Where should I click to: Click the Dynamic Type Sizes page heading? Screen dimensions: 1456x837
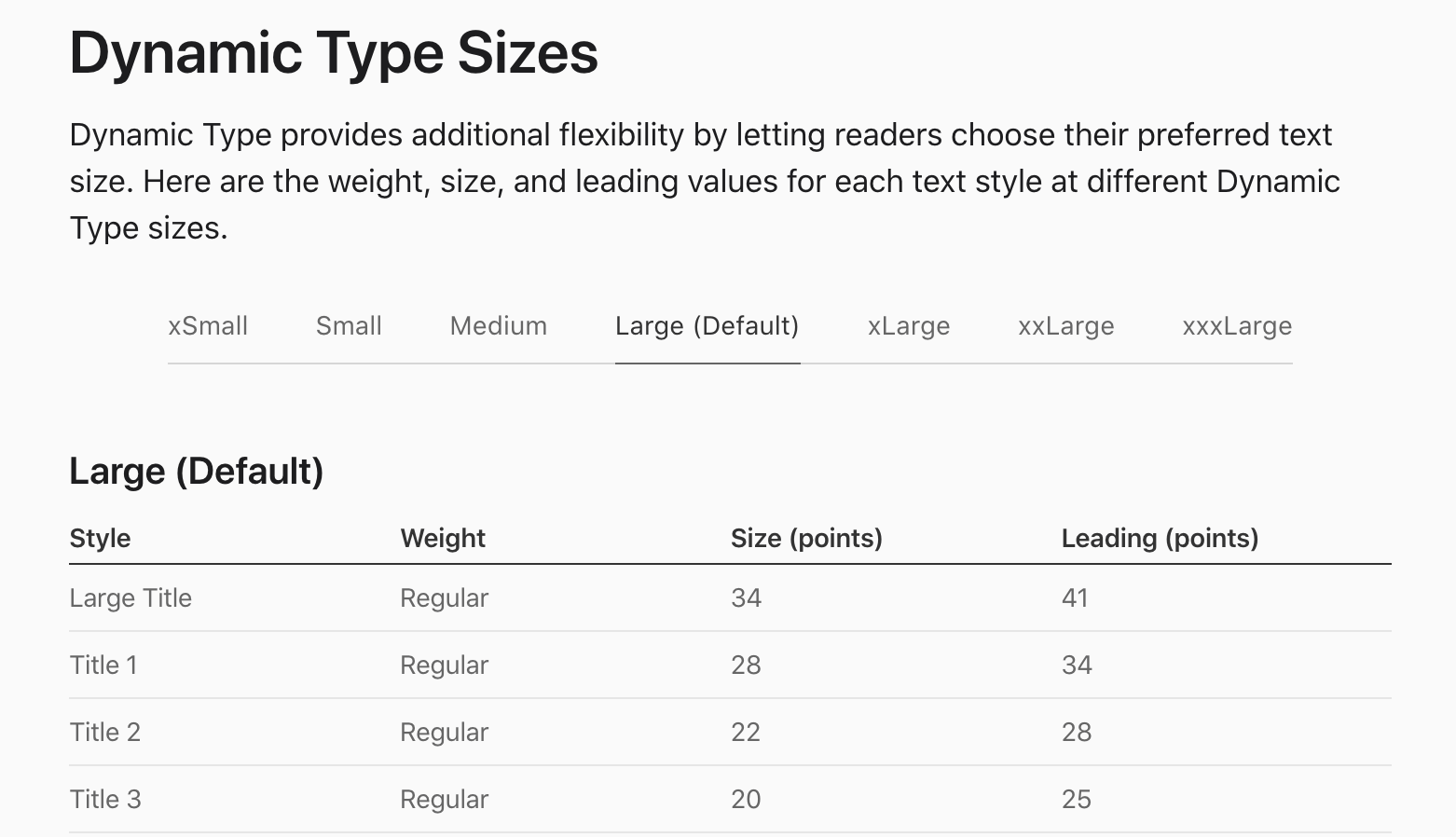coord(334,53)
